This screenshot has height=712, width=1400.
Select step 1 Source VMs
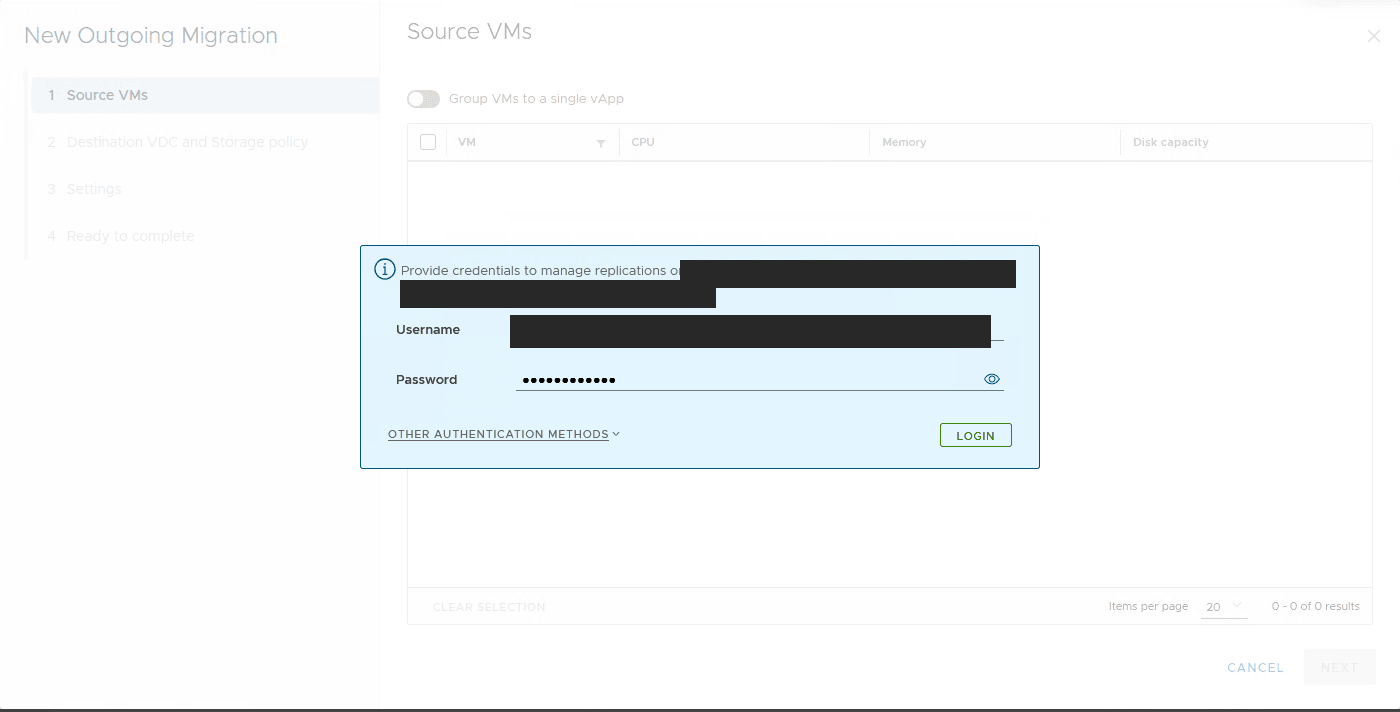coord(205,95)
